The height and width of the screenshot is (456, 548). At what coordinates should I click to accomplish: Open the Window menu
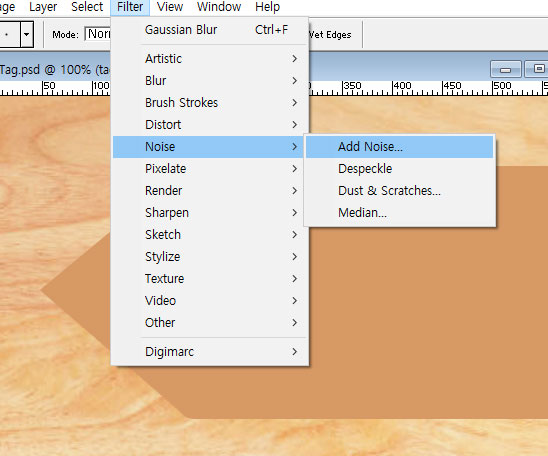(219, 7)
